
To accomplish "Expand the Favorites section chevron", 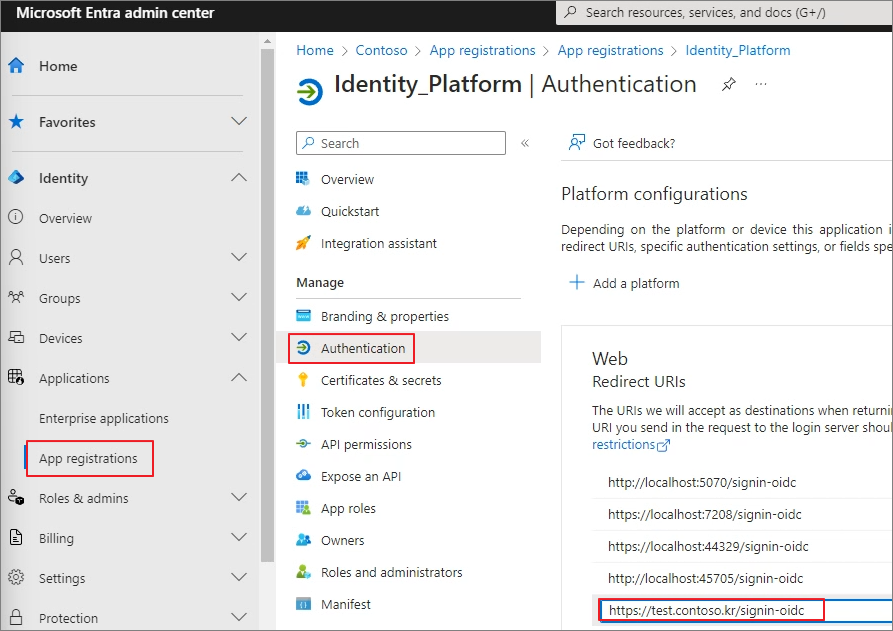I will coord(239,121).
